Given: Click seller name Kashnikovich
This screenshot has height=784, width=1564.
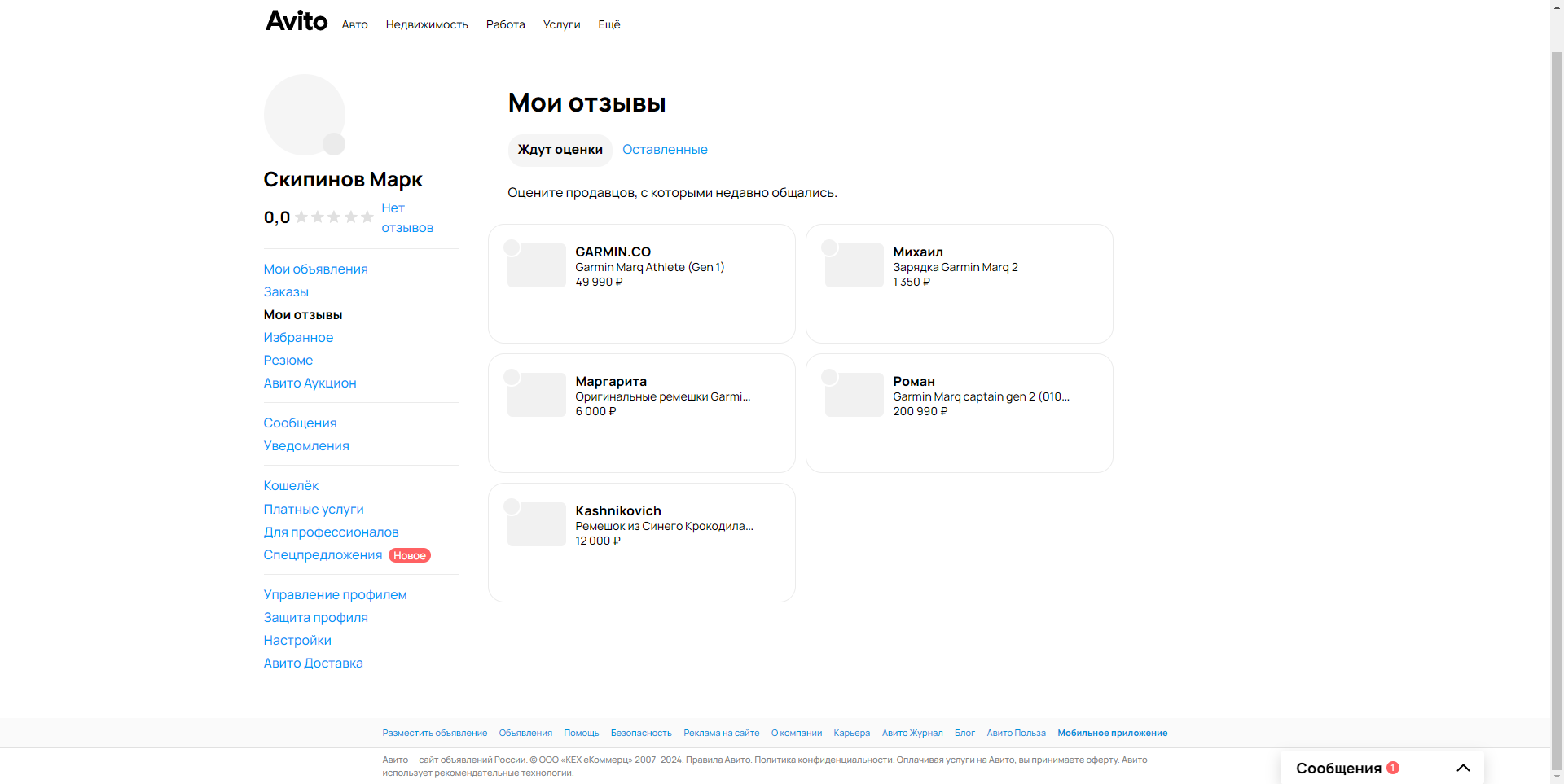Looking at the screenshot, I should coord(618,511).
